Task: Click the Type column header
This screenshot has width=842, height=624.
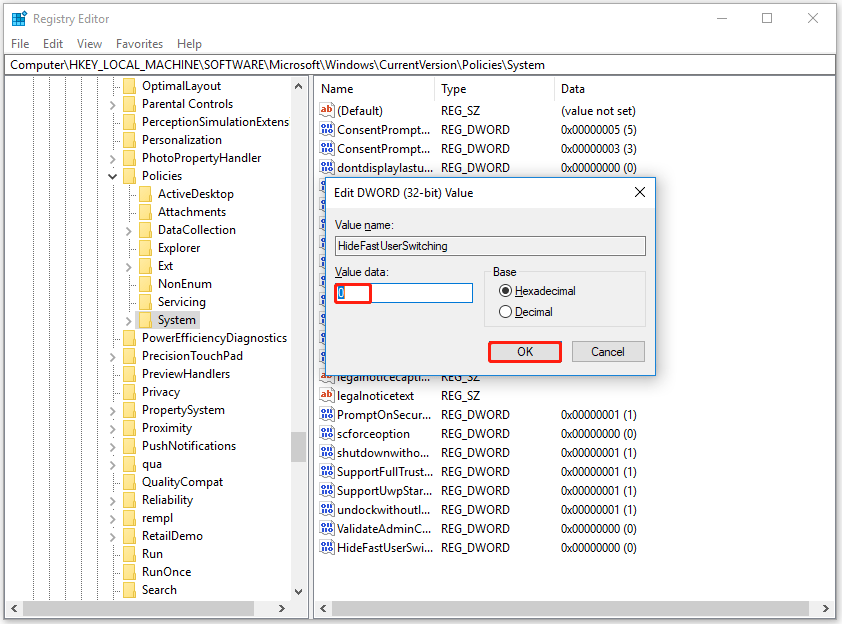Action: (495, 89)
